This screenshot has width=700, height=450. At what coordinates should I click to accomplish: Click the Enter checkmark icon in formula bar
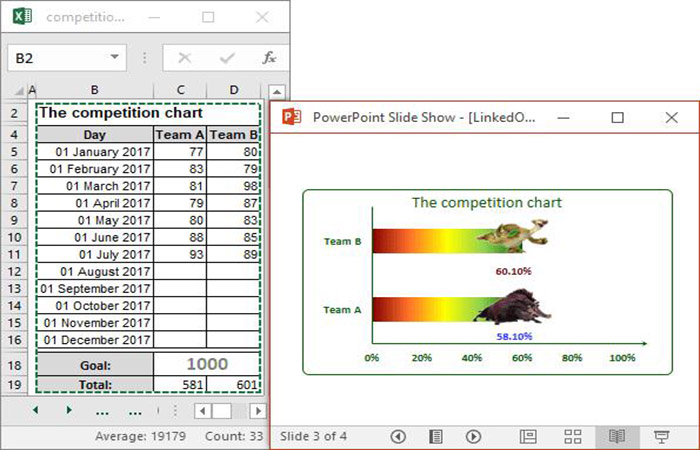coord(227,58)
